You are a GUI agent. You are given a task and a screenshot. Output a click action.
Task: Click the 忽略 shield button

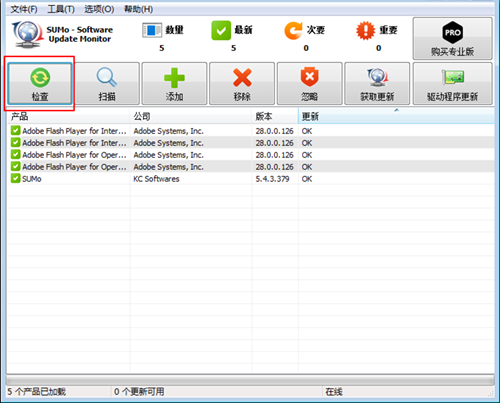point(309,83)
